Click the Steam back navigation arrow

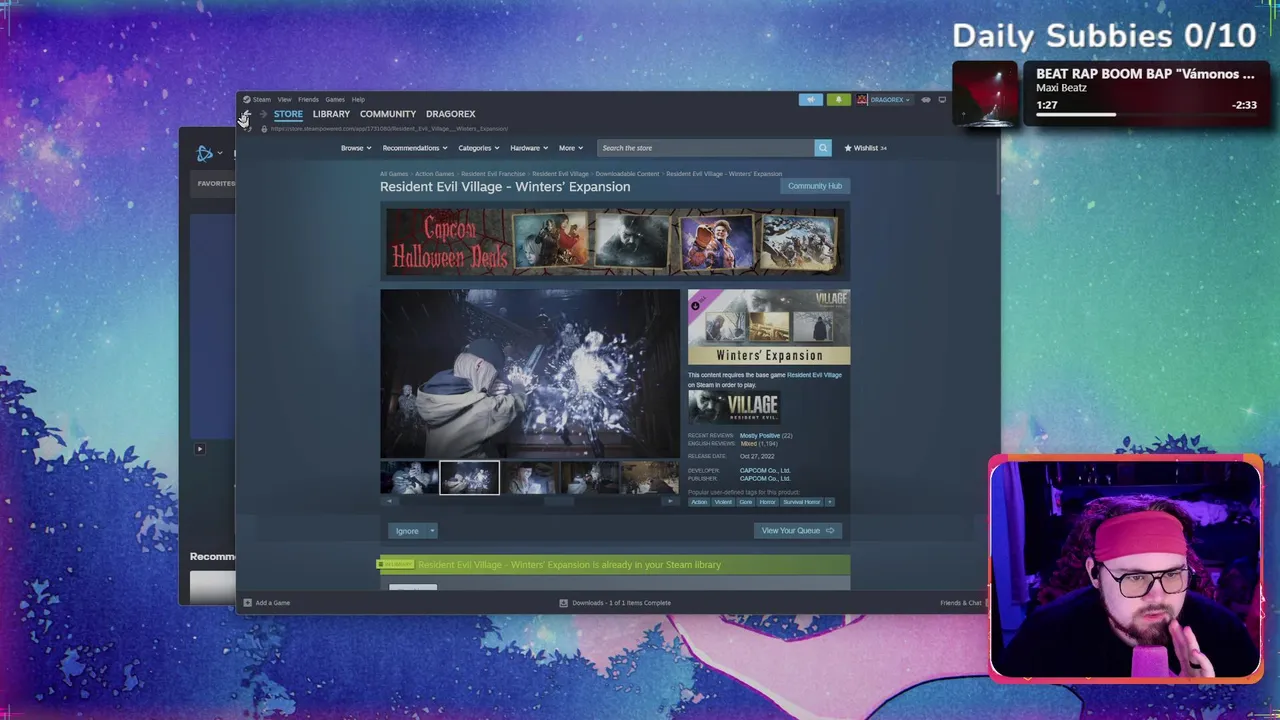click(x=245, y=114)
